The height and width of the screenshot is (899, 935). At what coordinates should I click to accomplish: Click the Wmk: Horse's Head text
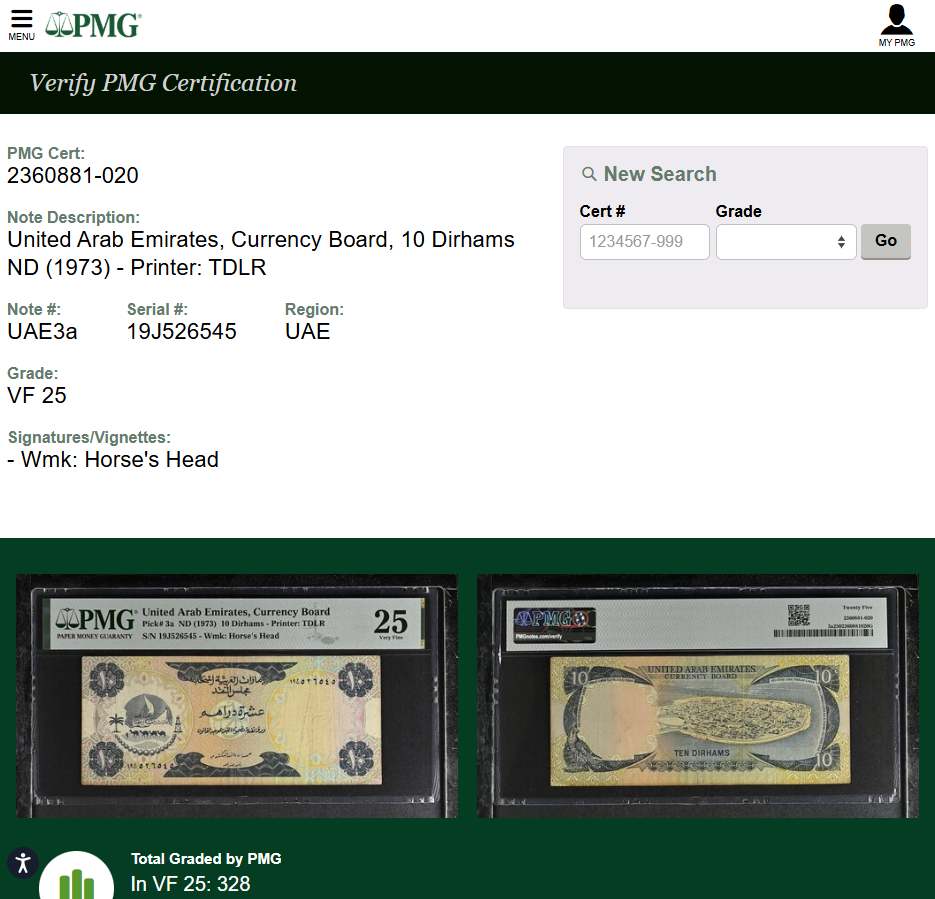click(x=113, y=460)
